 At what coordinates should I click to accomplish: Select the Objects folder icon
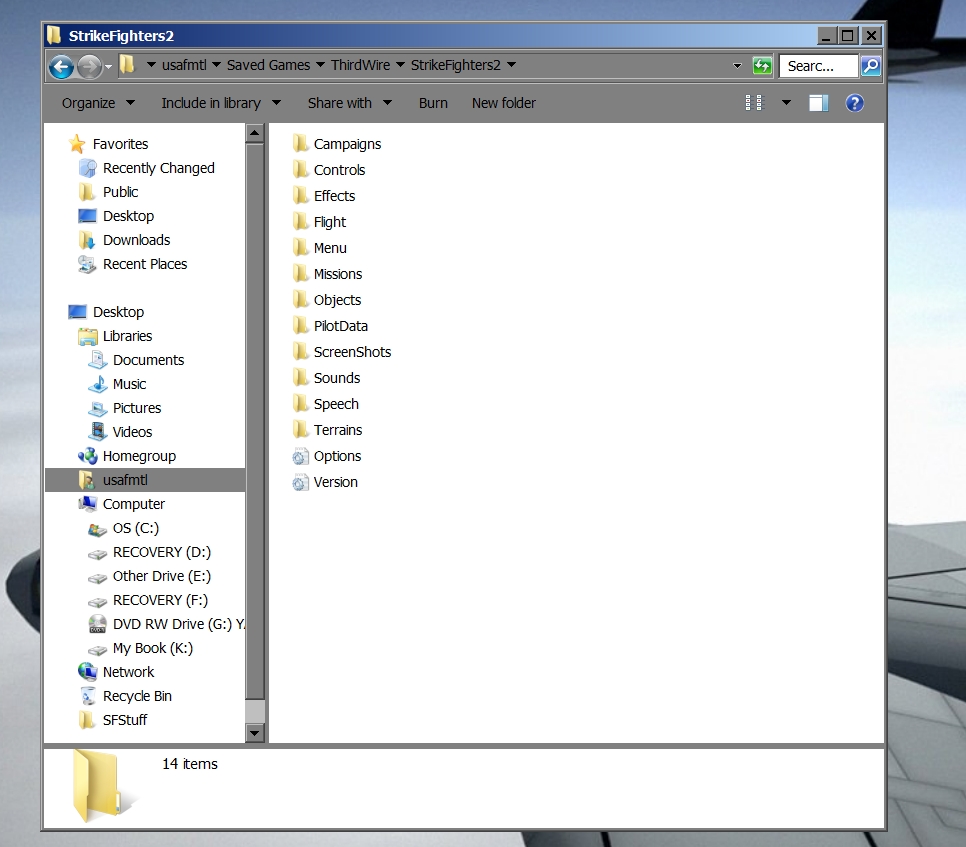click(x=300, y=299)
